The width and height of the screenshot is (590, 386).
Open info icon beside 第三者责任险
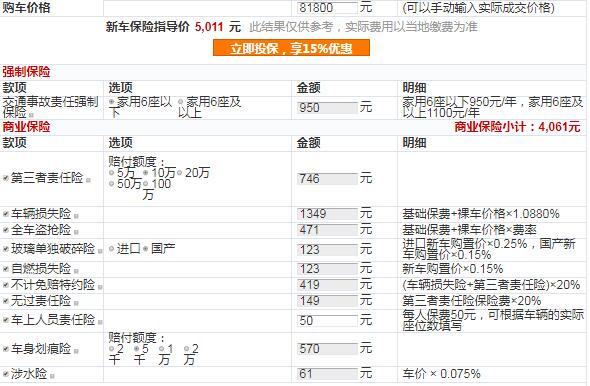tap(88, 180)
